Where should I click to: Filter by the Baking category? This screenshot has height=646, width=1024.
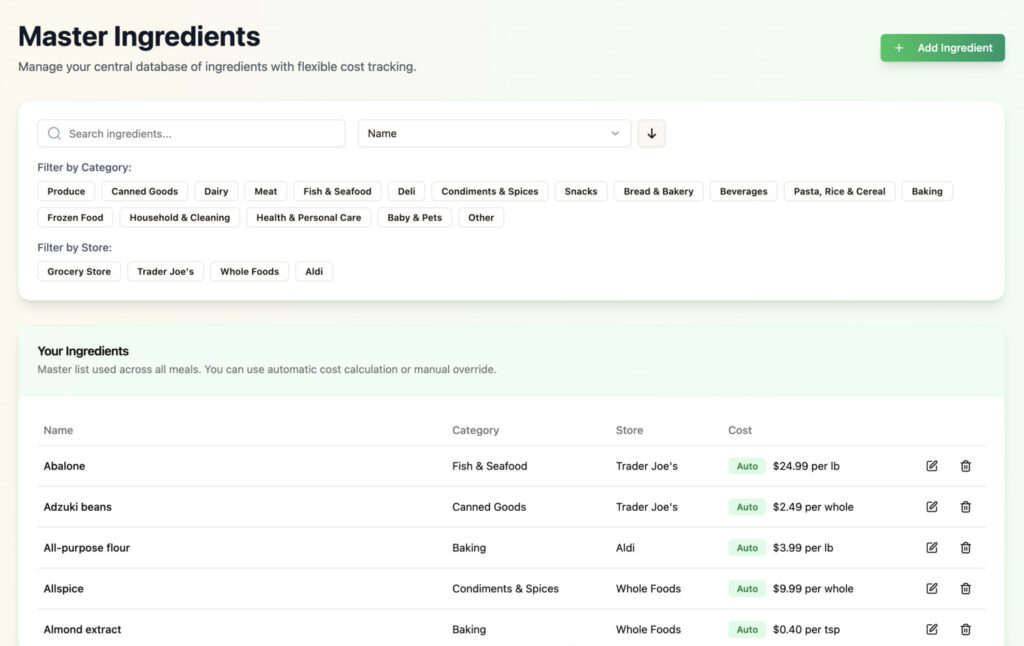point(926,191)
